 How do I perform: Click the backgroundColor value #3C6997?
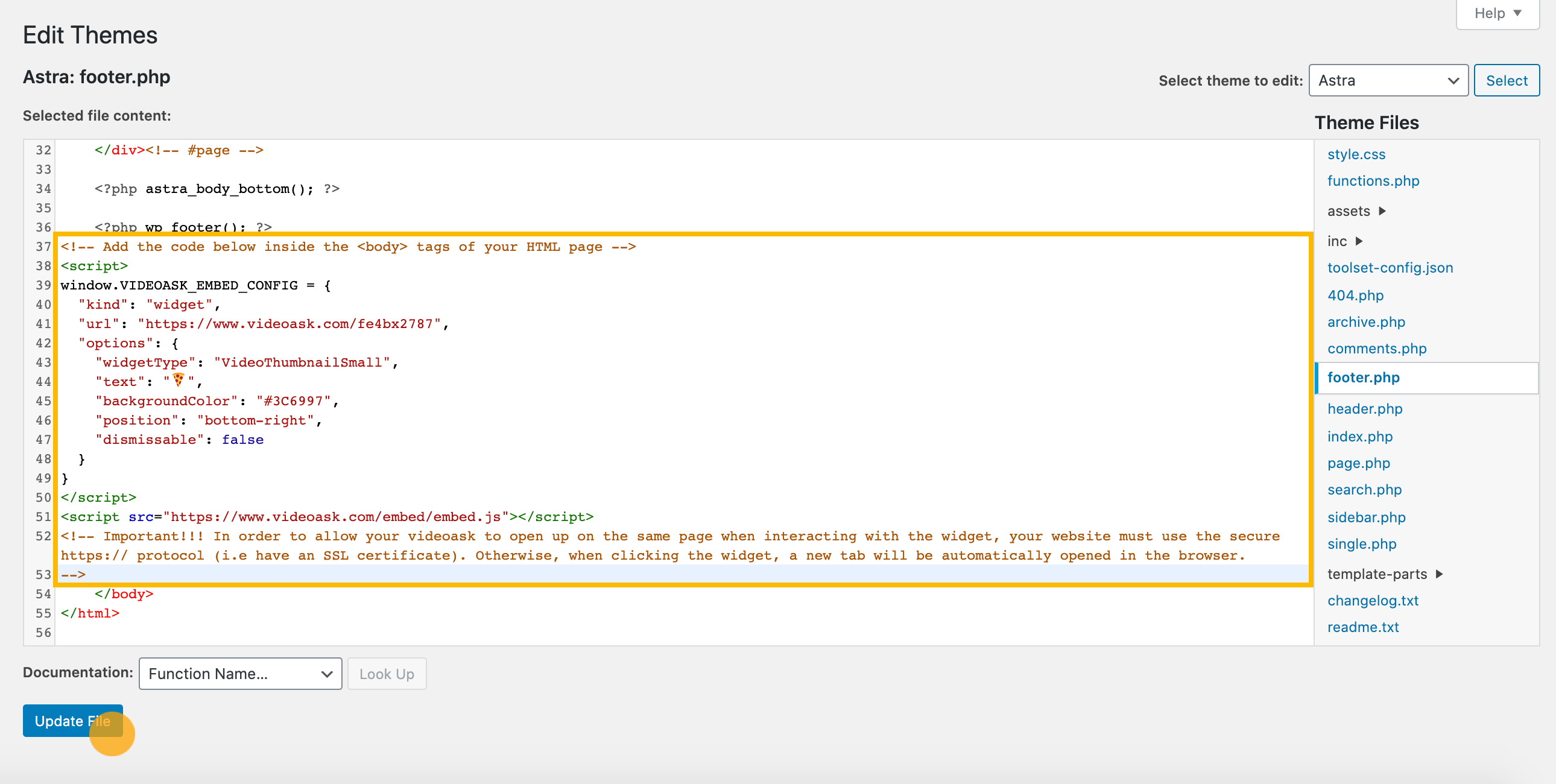(x=294, y=402)
